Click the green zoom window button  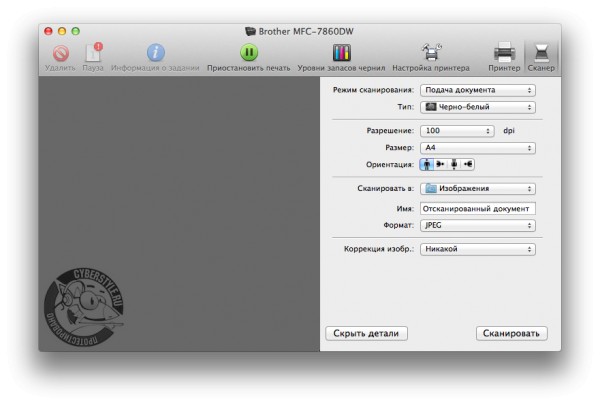(76, 31)
